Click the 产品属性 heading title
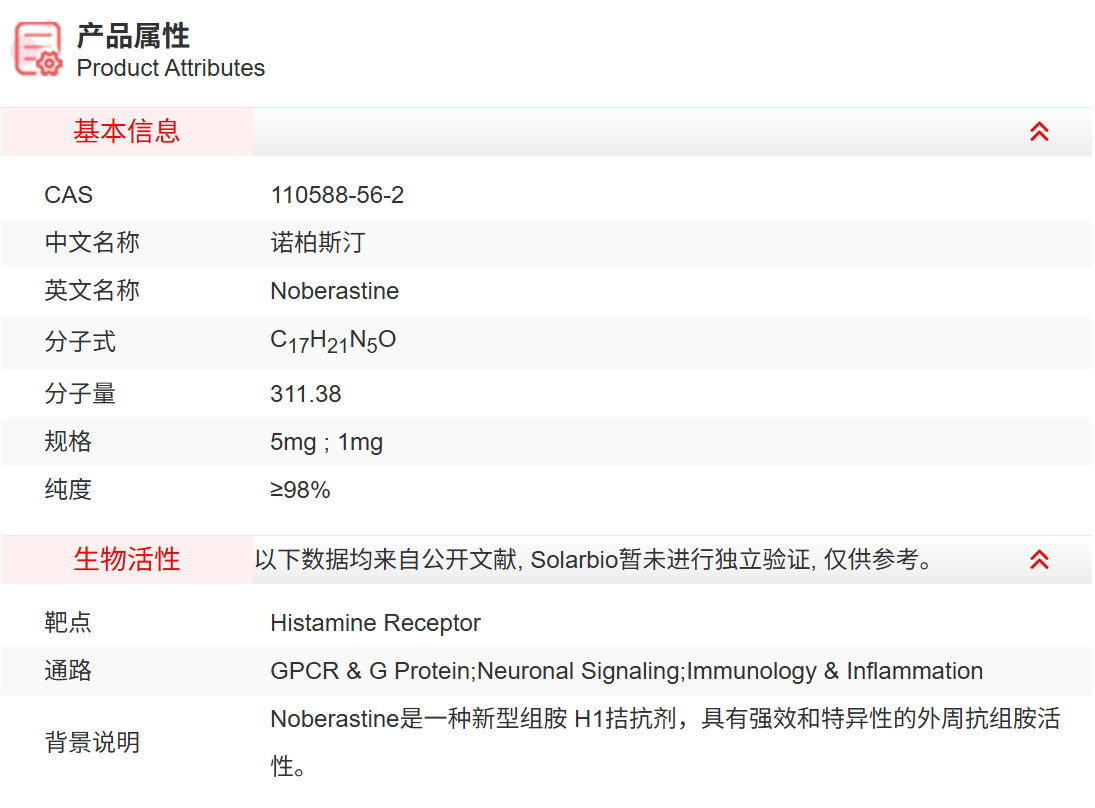Image resolution: width=1095 pixels, height=808 pixels. pos(133,36)
